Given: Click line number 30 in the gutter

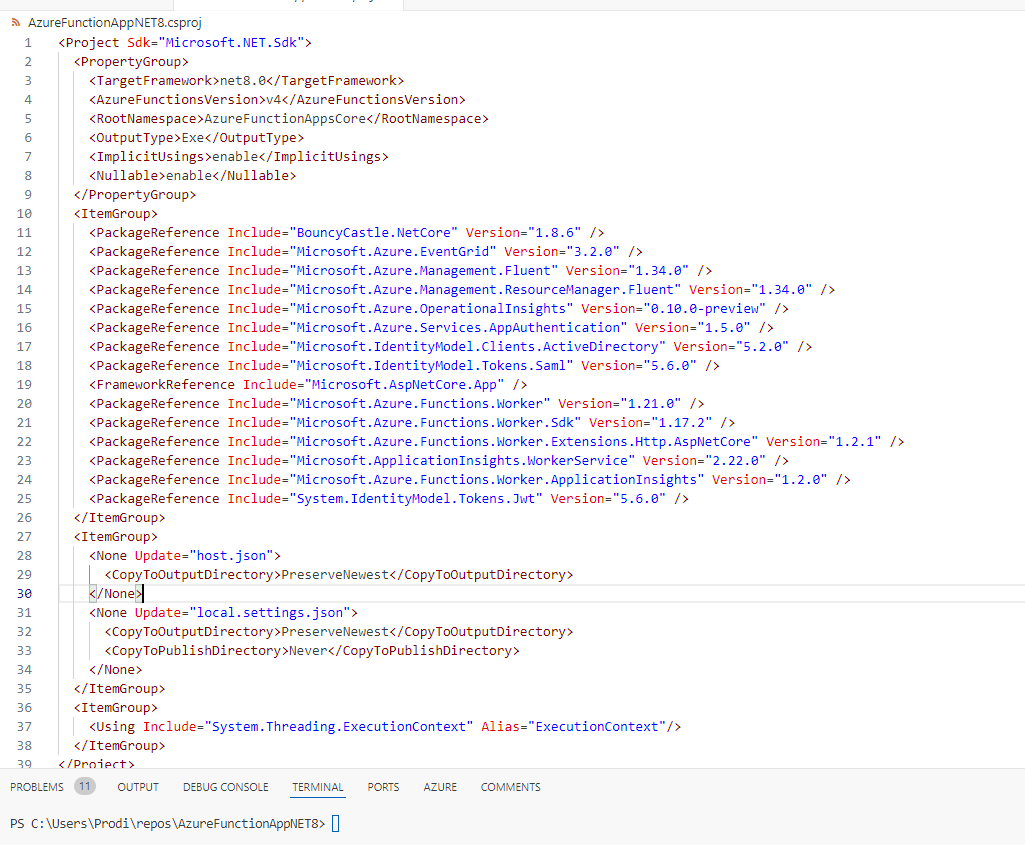Looking at the screenshot, I should pyautogui.click(x=25, y=593).
